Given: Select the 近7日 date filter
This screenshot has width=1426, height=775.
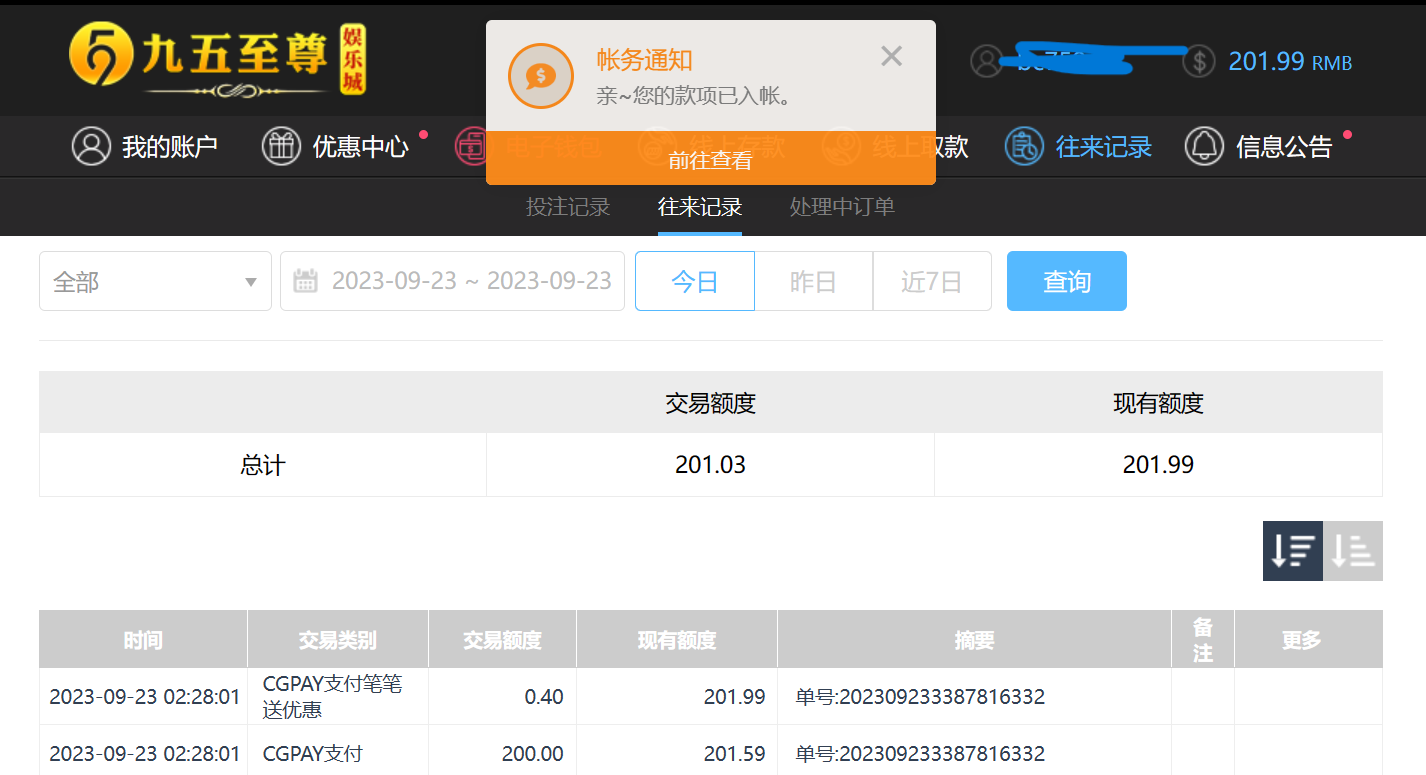Looking at the screenshot, I should click(x=932, y=281).
